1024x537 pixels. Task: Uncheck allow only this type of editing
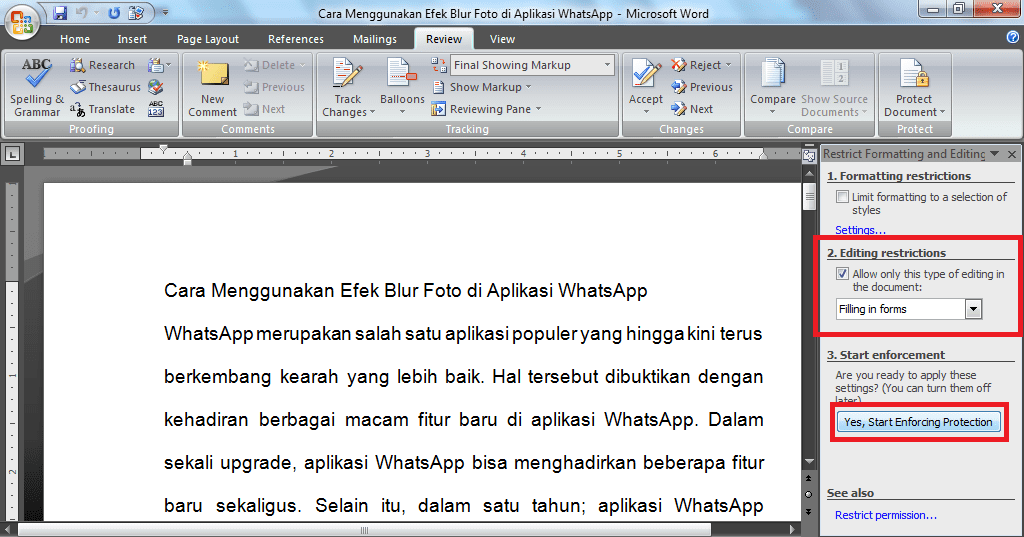coord(843,274)
